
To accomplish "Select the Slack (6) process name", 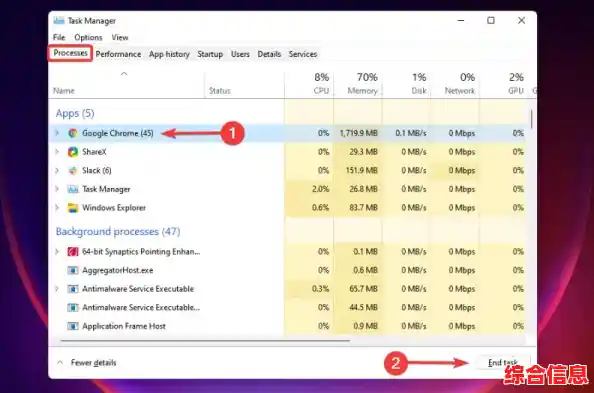I will (x=97, y=171).
